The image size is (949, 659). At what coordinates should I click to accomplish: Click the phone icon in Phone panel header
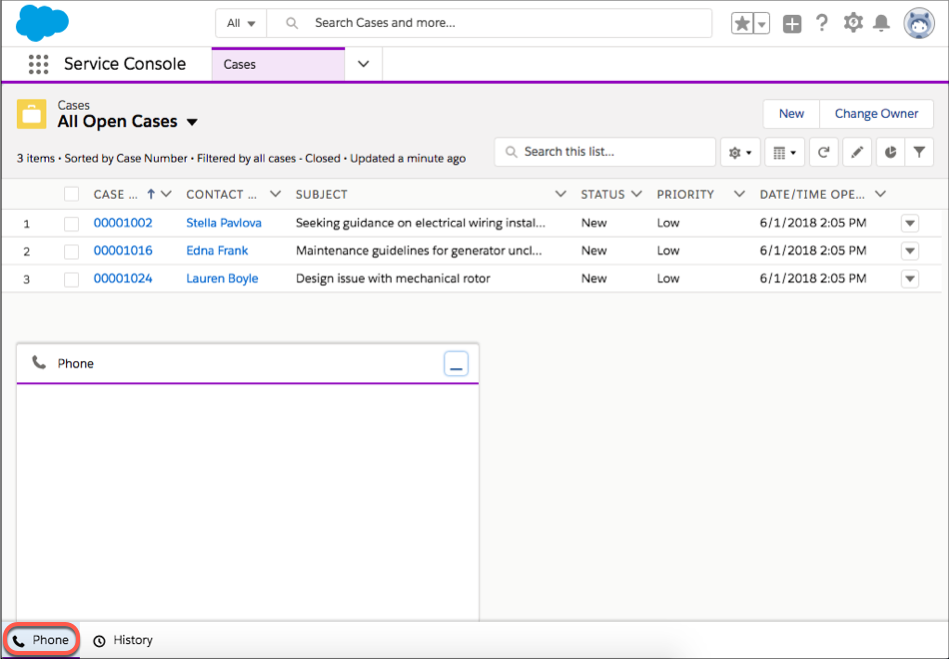pyautogui.click(x=39, y=363)
